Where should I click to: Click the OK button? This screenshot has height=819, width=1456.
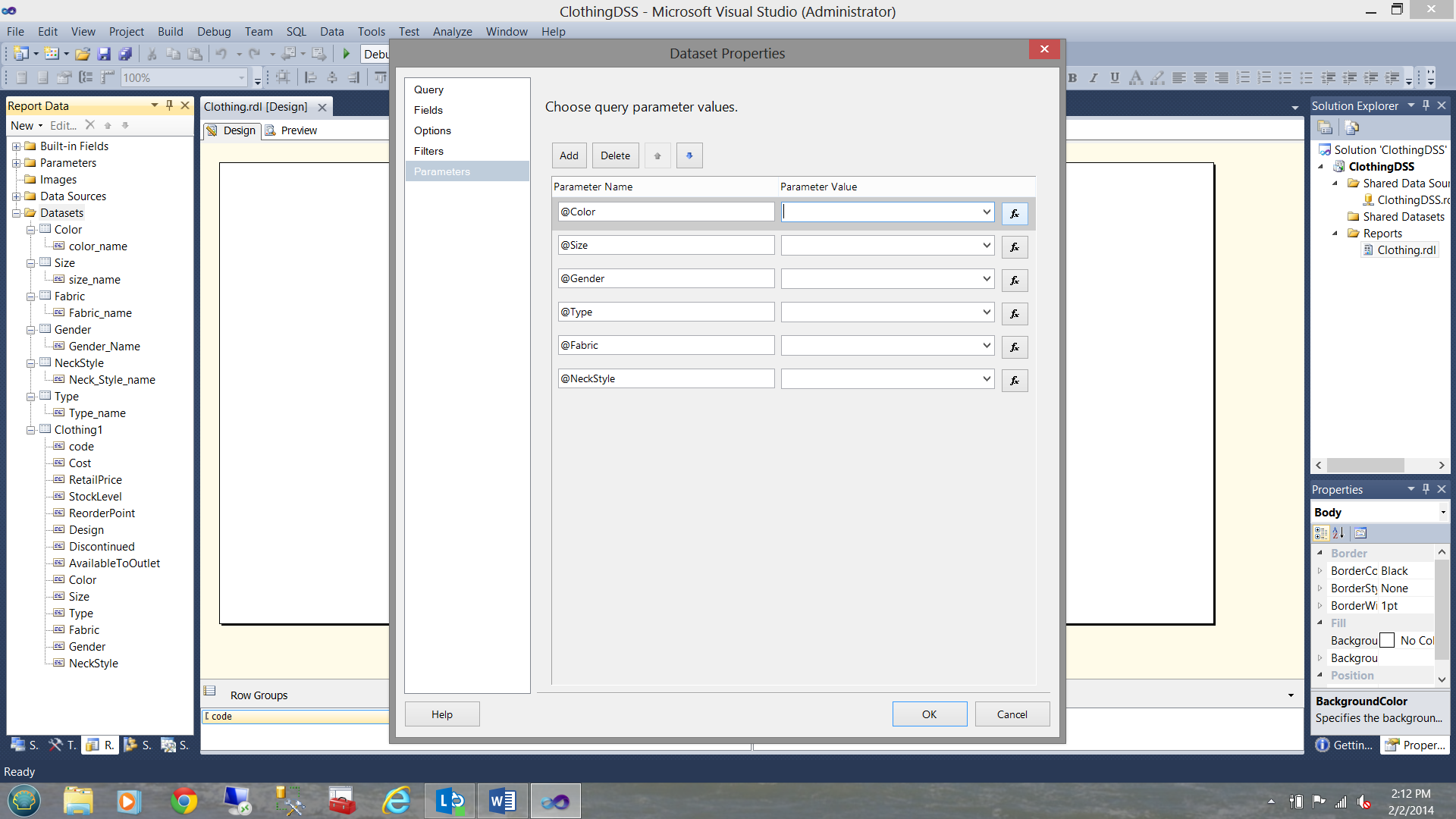click(x=929, y=714)
